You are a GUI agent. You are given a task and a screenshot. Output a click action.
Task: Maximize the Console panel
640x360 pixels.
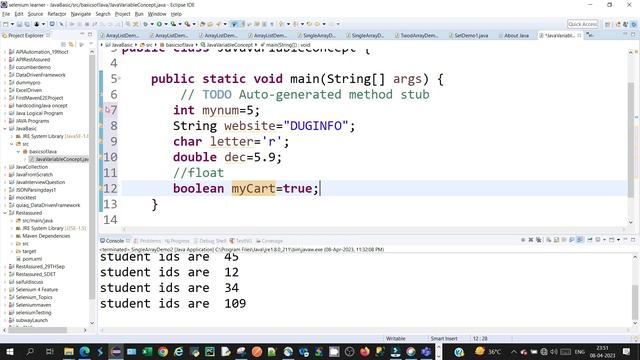[633, 240]
